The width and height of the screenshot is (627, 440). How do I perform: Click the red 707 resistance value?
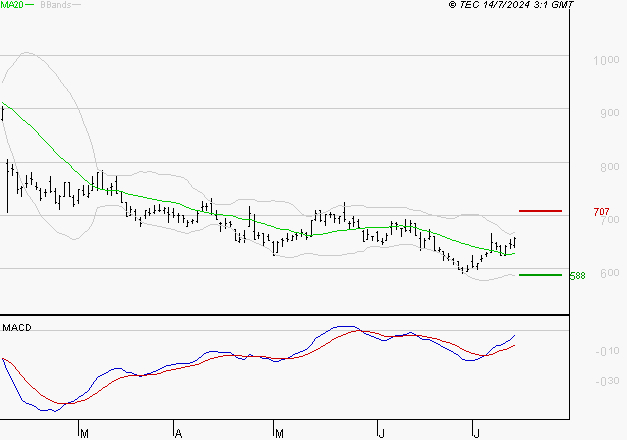click(x=601, y=212)
